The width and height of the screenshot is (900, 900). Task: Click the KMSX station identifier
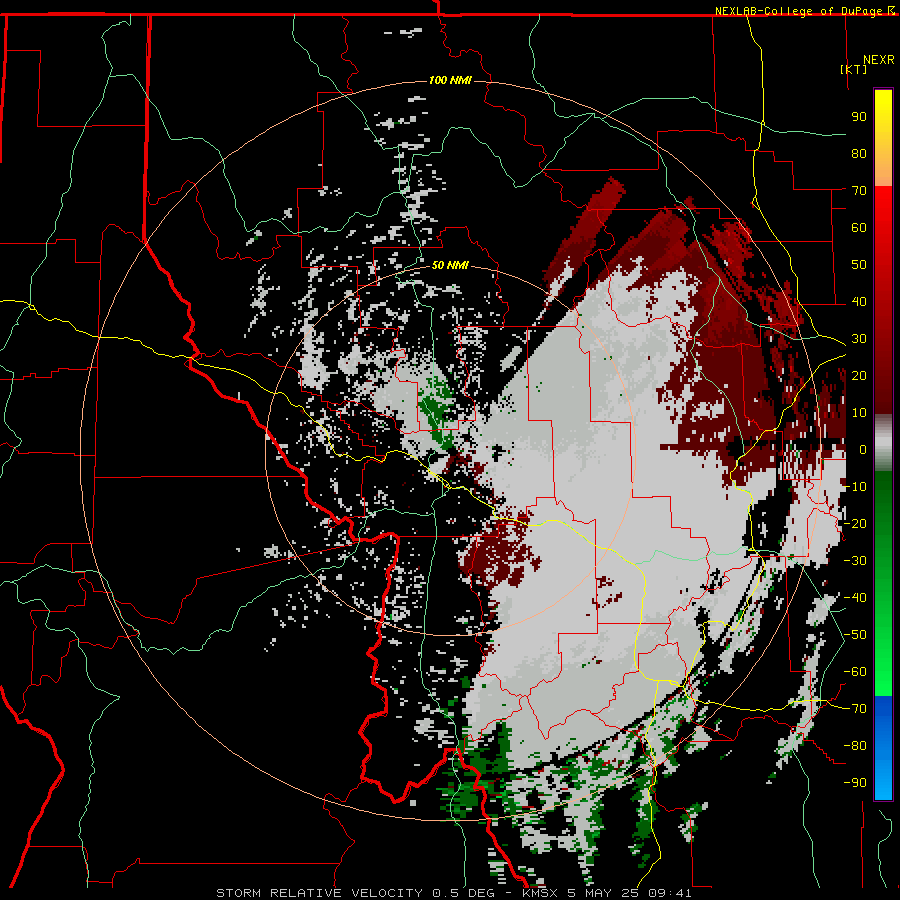point(541,893)
